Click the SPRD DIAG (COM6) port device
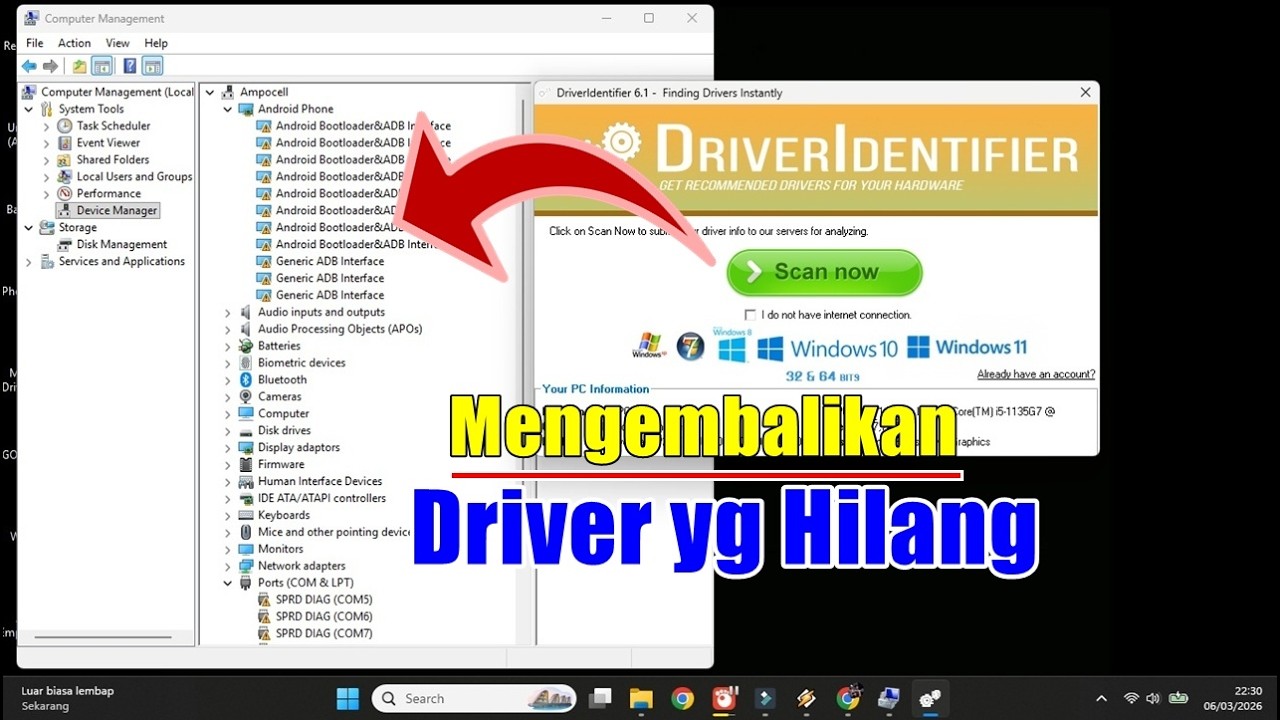 point(324,617)
